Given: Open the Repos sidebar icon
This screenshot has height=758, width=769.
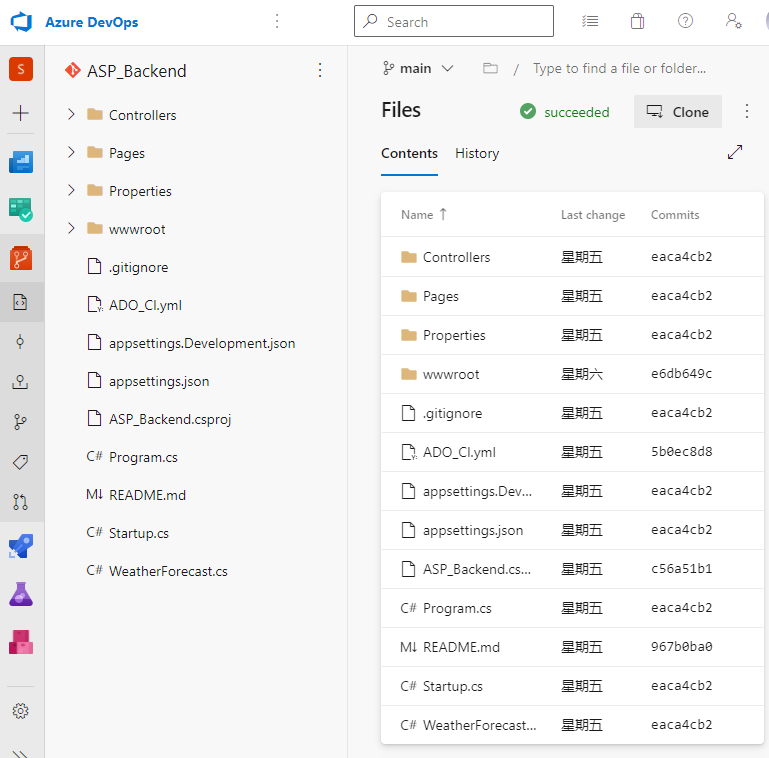Looking at the screenshot, I should pos(21,258).
